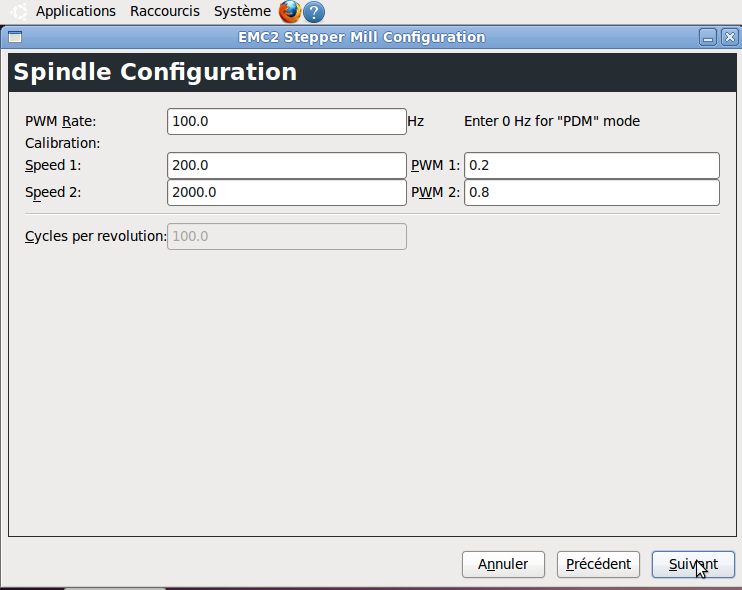Click into the Speed 1 field
742x590 pixels.
(287, 166)
